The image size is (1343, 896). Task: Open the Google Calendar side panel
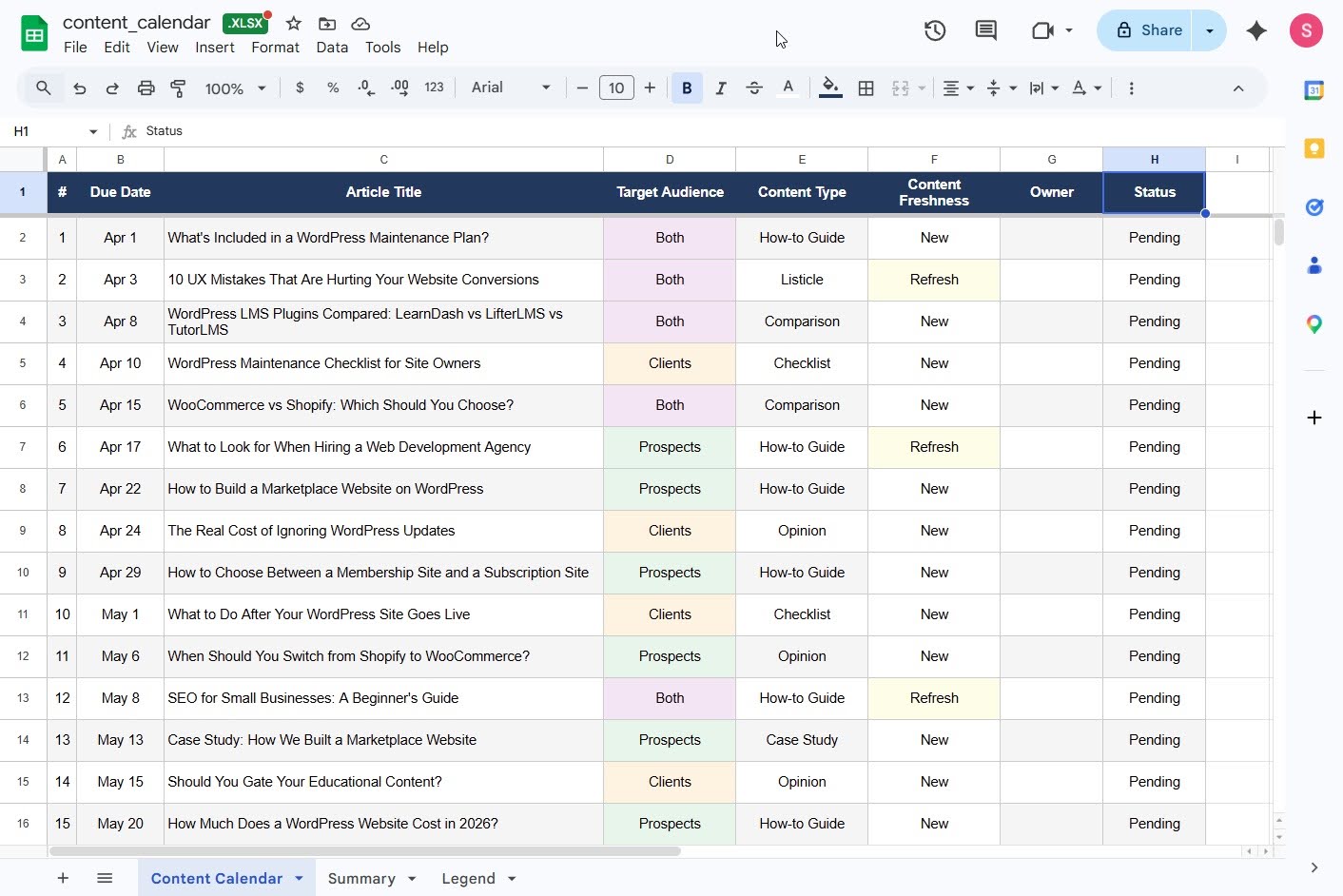[1314, 91]
